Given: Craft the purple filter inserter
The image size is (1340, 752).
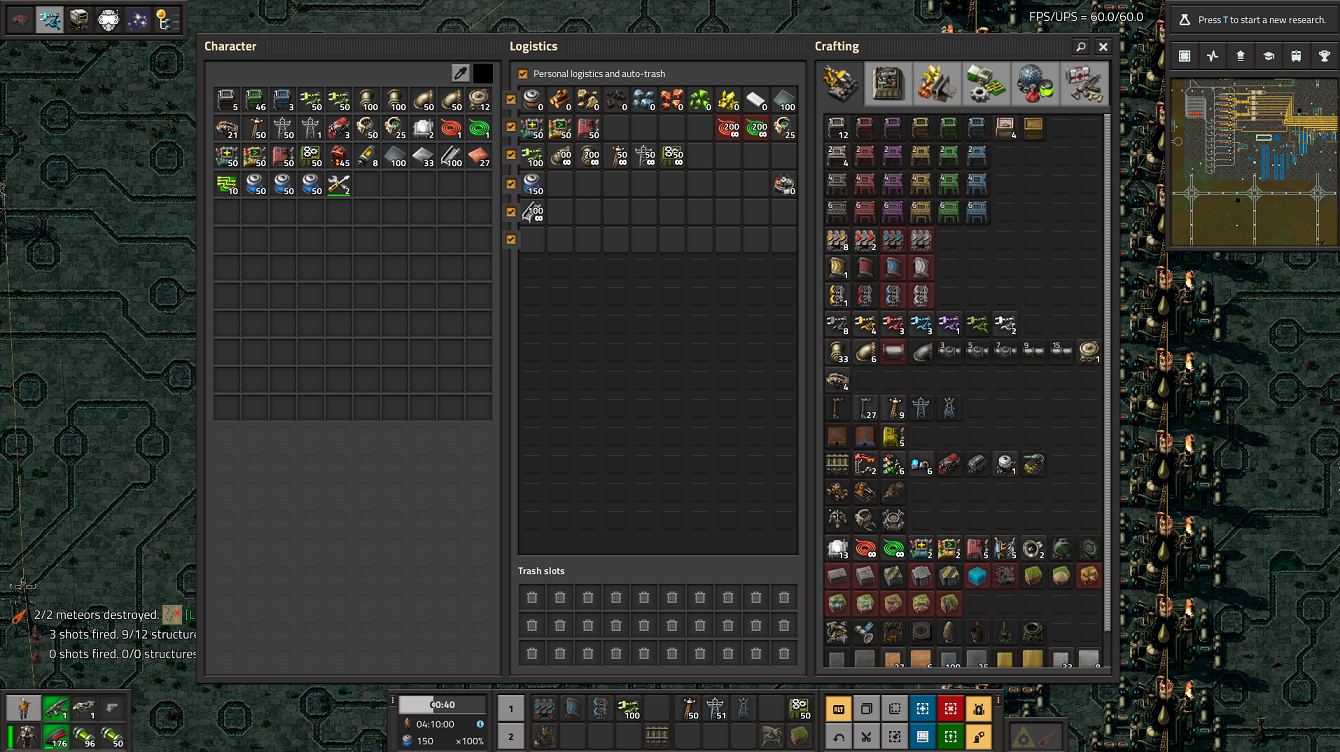Looking at the screenshot, I should pos(949,324).
